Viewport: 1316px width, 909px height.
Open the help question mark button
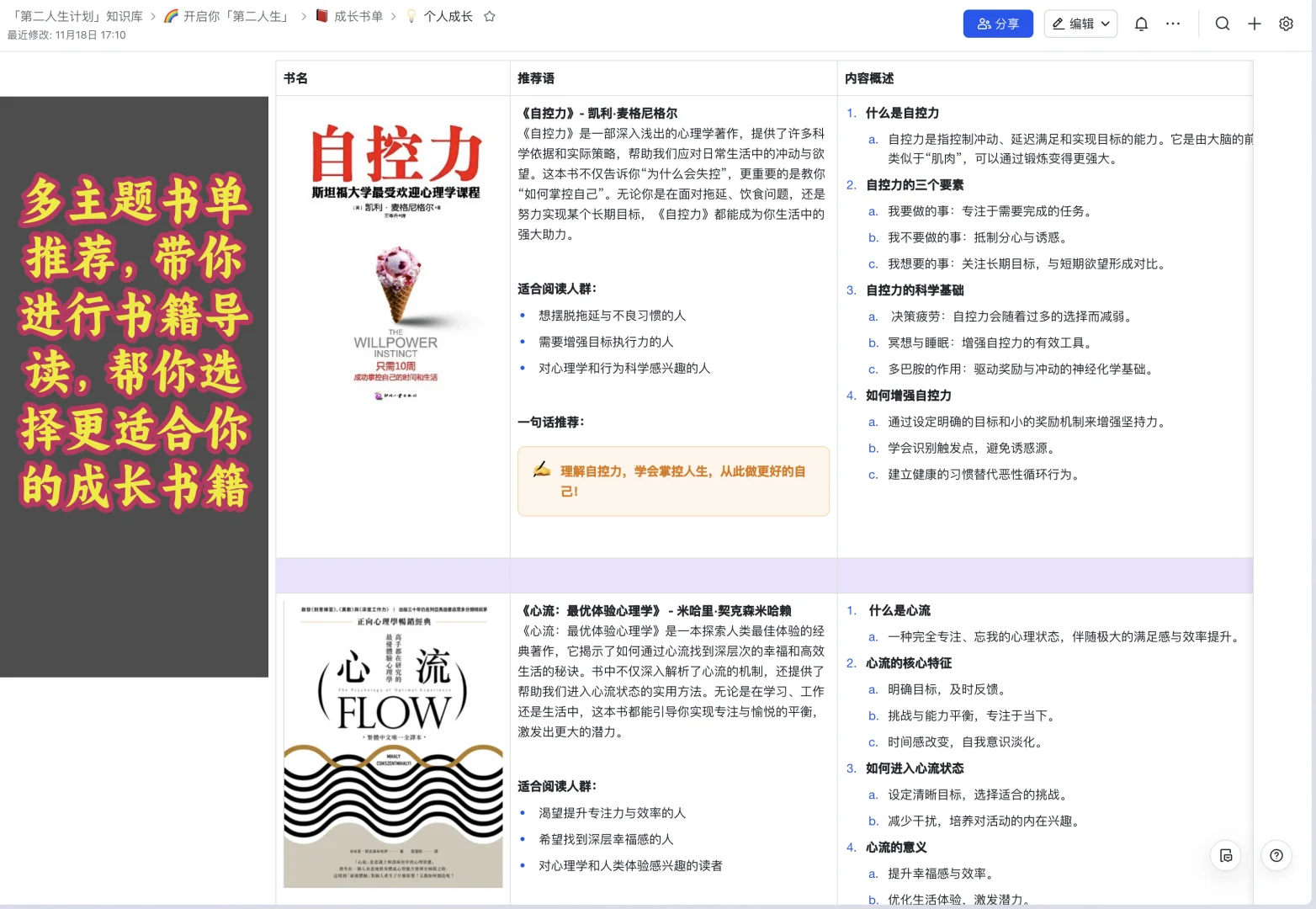[x=1276, y=855]
